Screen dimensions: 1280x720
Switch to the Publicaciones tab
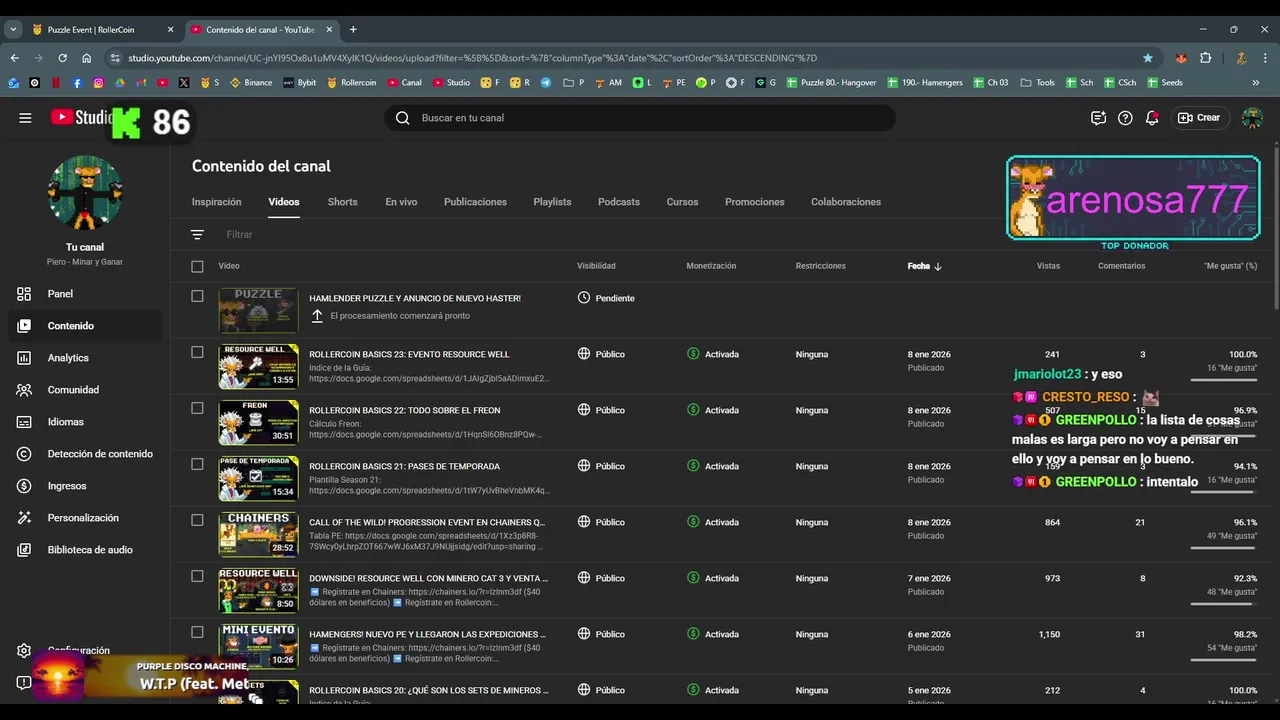pyautogui.click(x=475, y=202)
